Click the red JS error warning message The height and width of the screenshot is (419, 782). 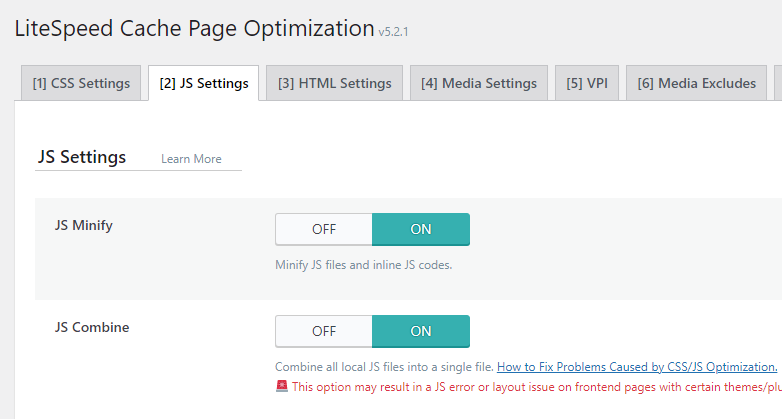[x=537, y=387]
